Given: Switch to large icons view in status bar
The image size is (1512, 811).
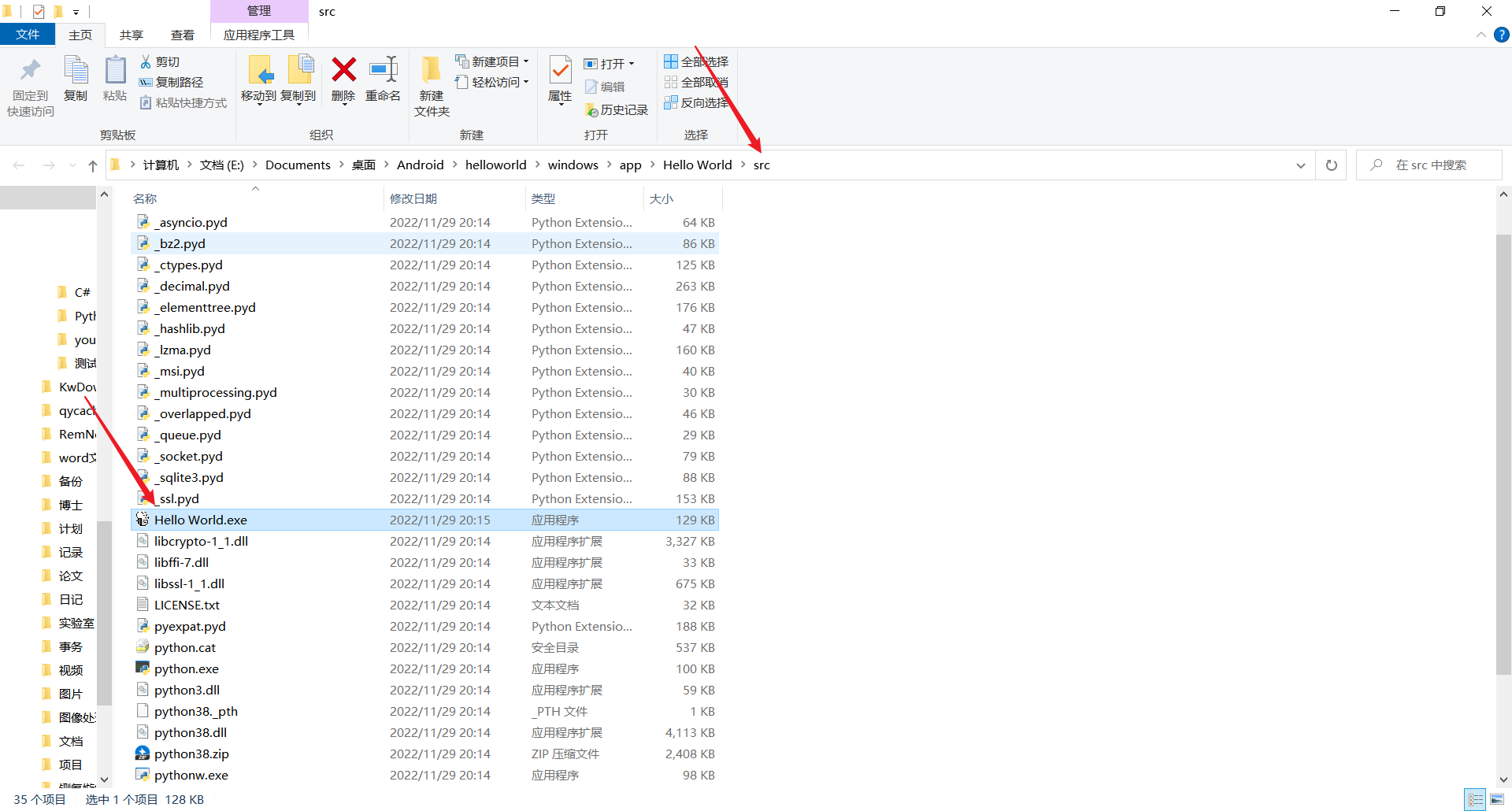Looking at the screenshot, I should [x=1497, y=799].
